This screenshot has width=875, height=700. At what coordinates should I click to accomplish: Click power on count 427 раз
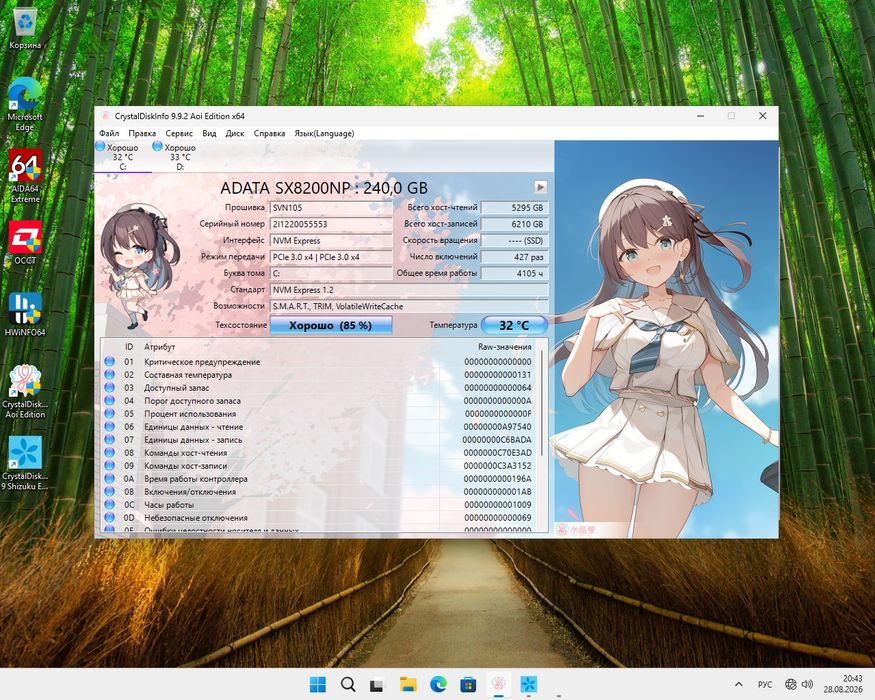[x=514, y=257]
